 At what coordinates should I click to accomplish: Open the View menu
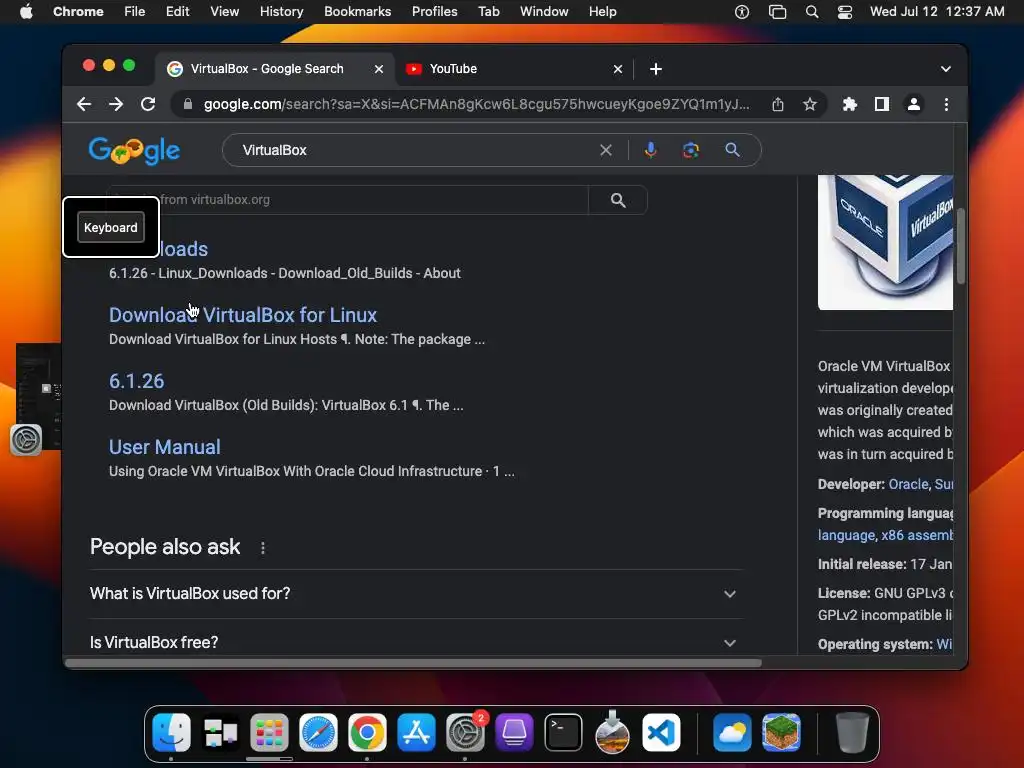click(224, 12)
